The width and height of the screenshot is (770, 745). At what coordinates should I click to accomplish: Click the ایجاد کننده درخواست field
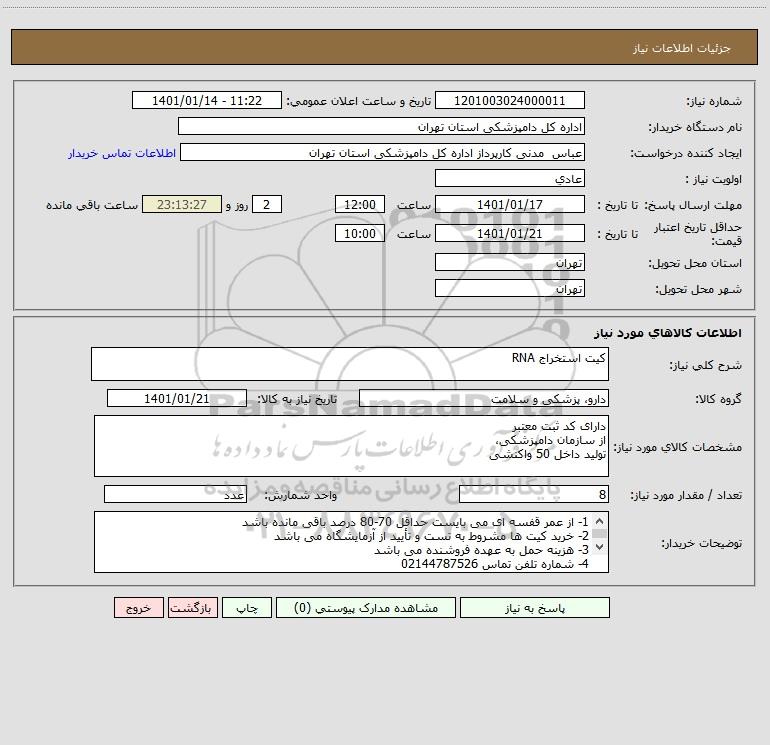click(383, 152)
